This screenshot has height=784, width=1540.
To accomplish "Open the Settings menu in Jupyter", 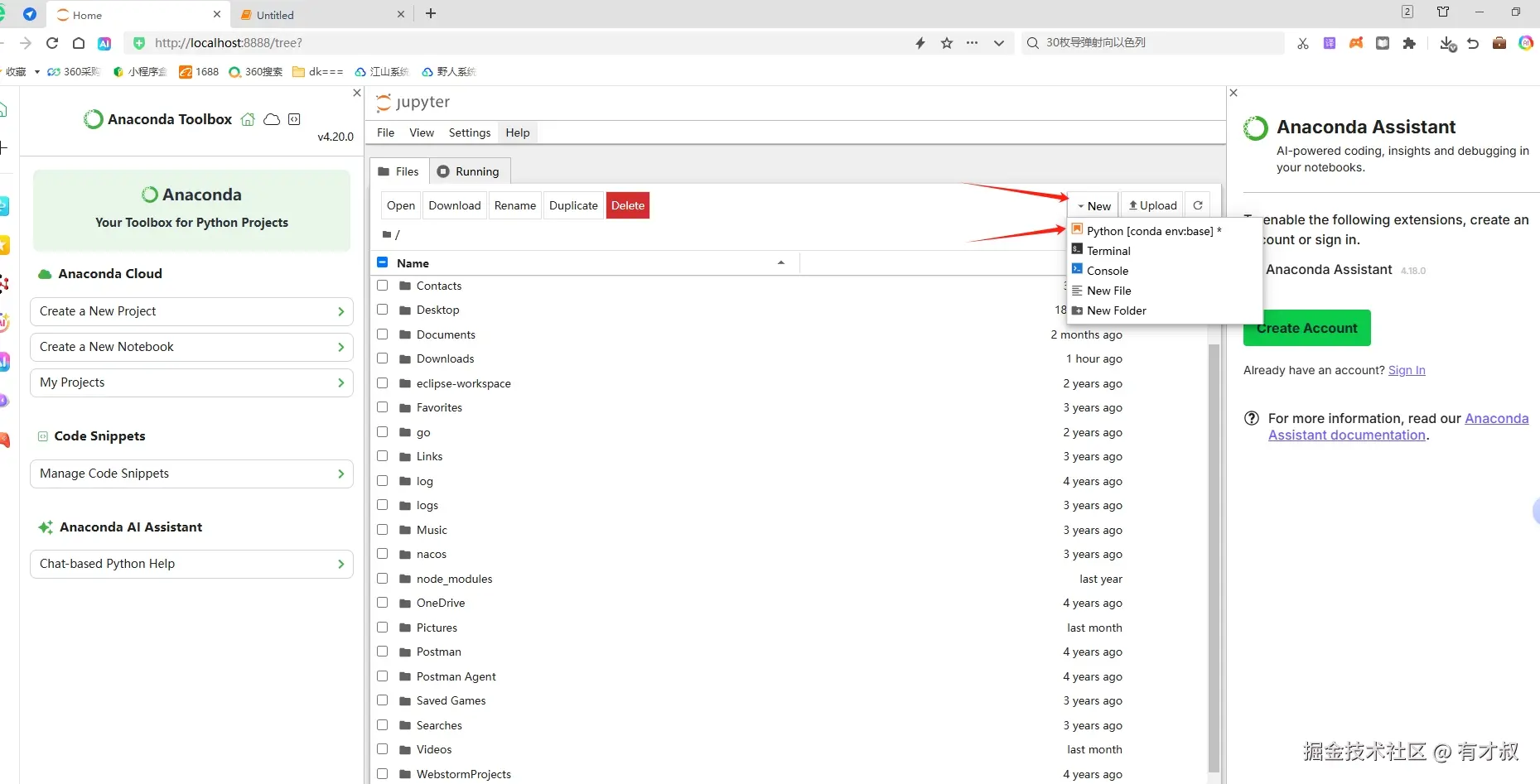I will 470,132.
